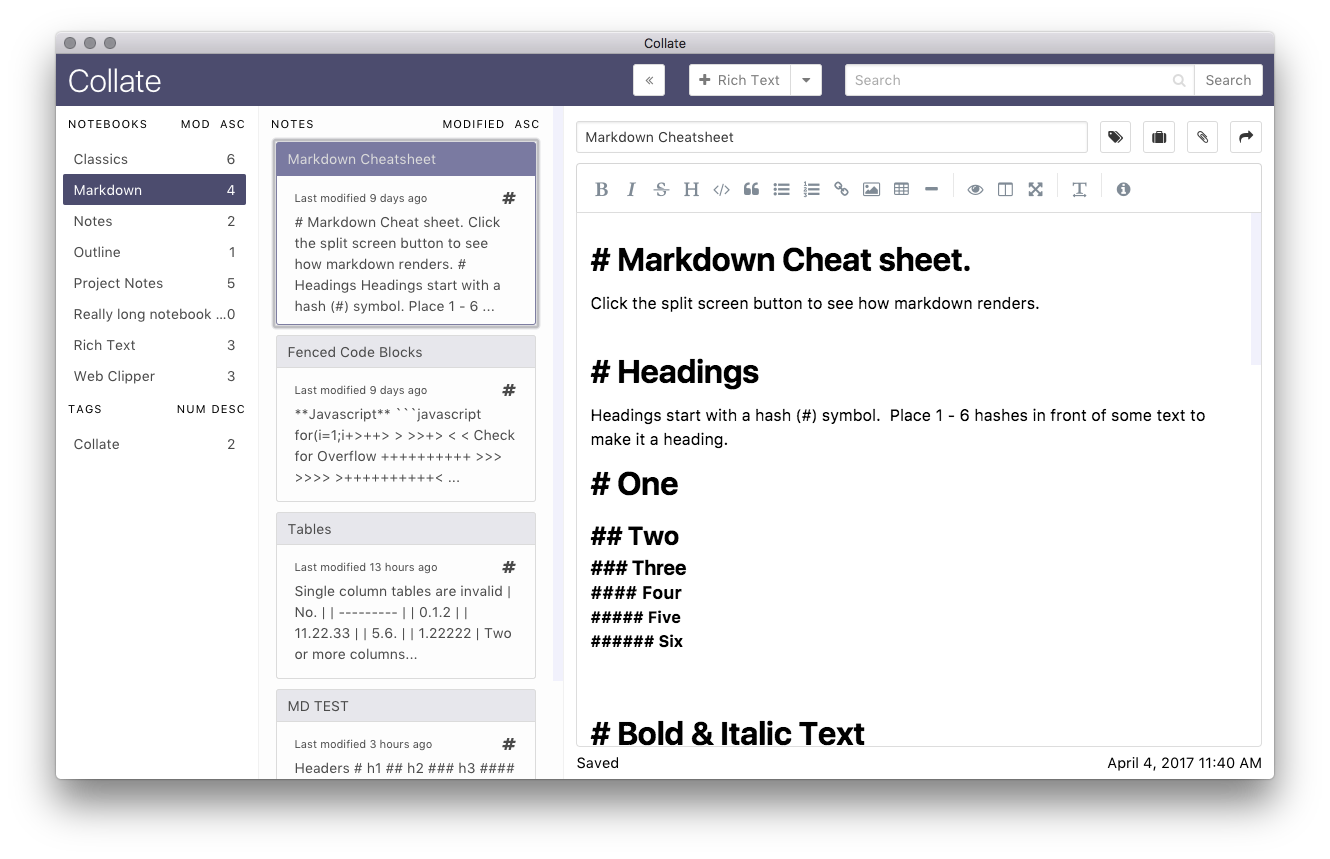Click the Saved status text
This screenshot has height=859, width=1330.
598,763
